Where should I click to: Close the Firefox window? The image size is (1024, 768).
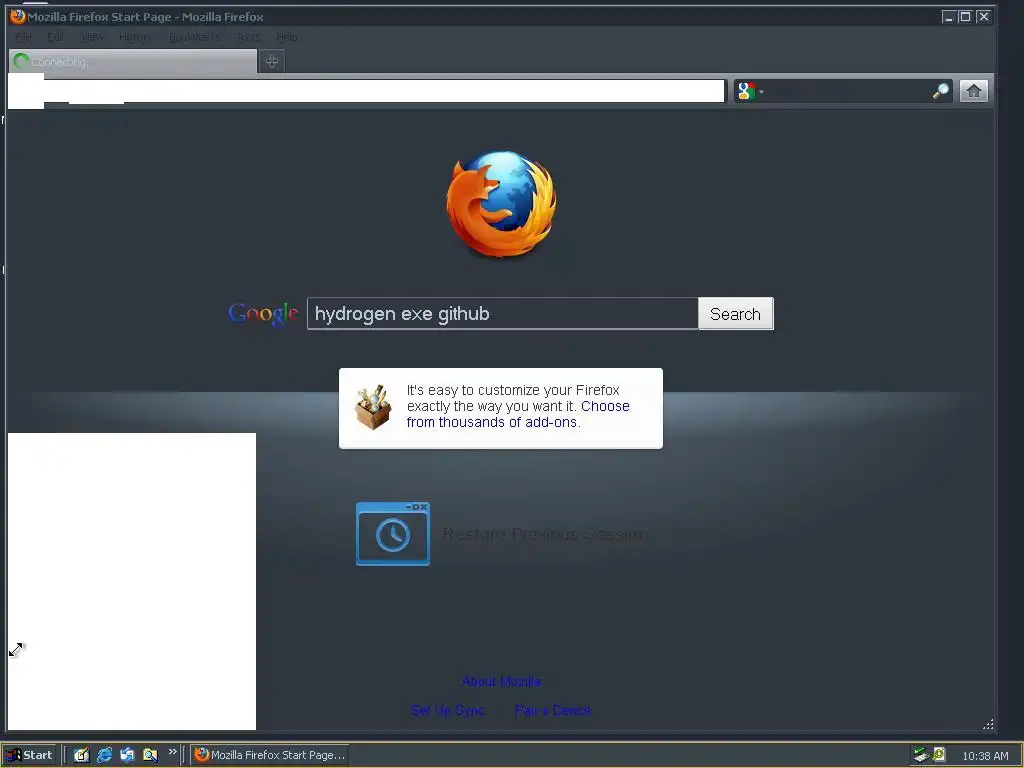click(984, 16)
